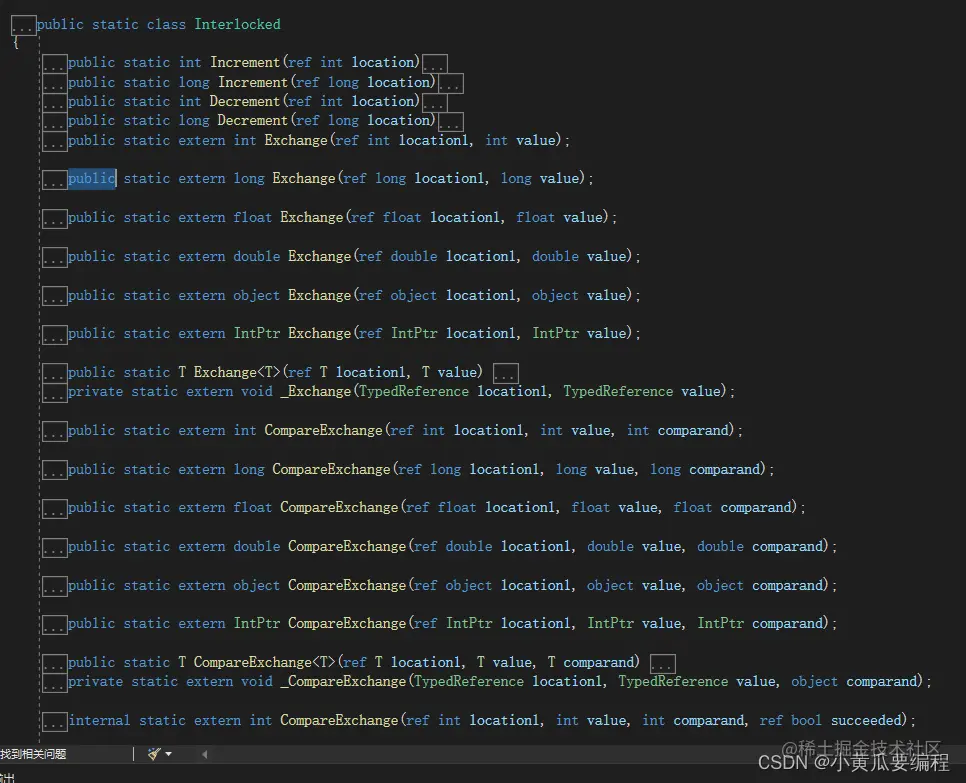Expand body ellipsis after T Exchange<T> signature
Image resolution: width=966 pixels, height=783 pixels.
coord(506,373)
